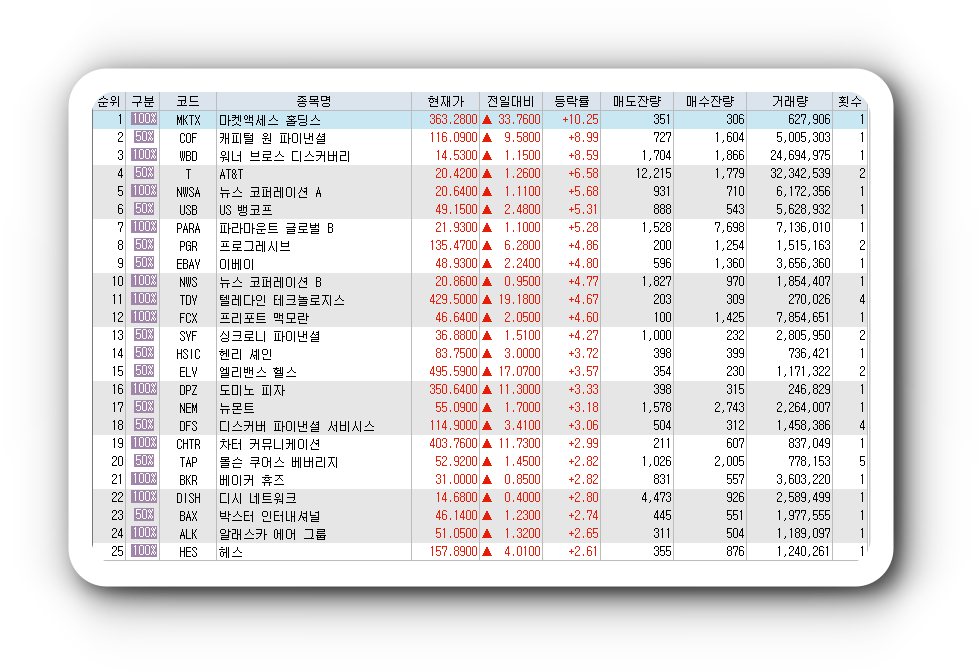The image size is (979, 672).
Task: Click stock code NWSA
Action: click(188, 192)
